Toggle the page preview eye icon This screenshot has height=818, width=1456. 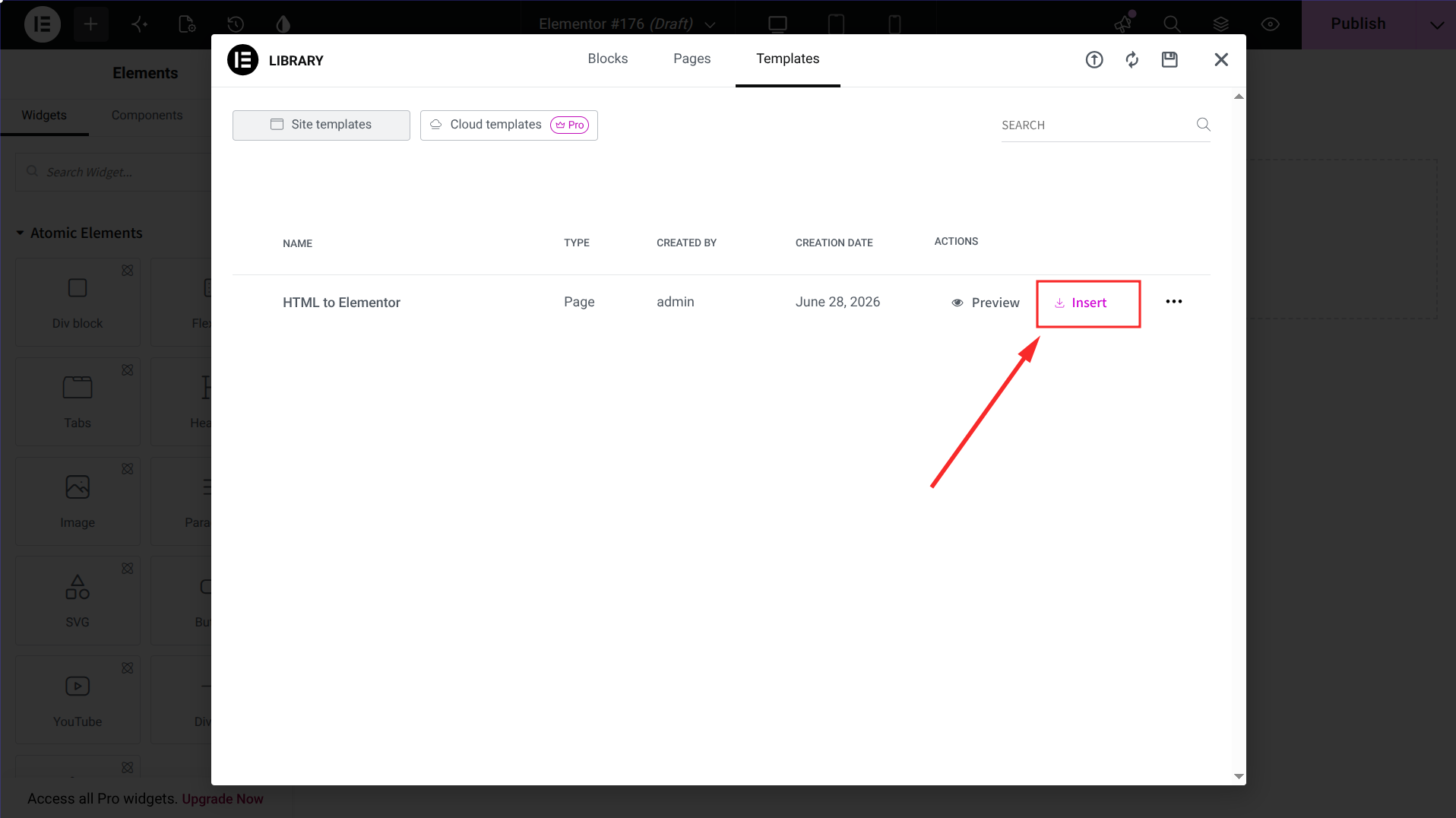(1270, 24)
